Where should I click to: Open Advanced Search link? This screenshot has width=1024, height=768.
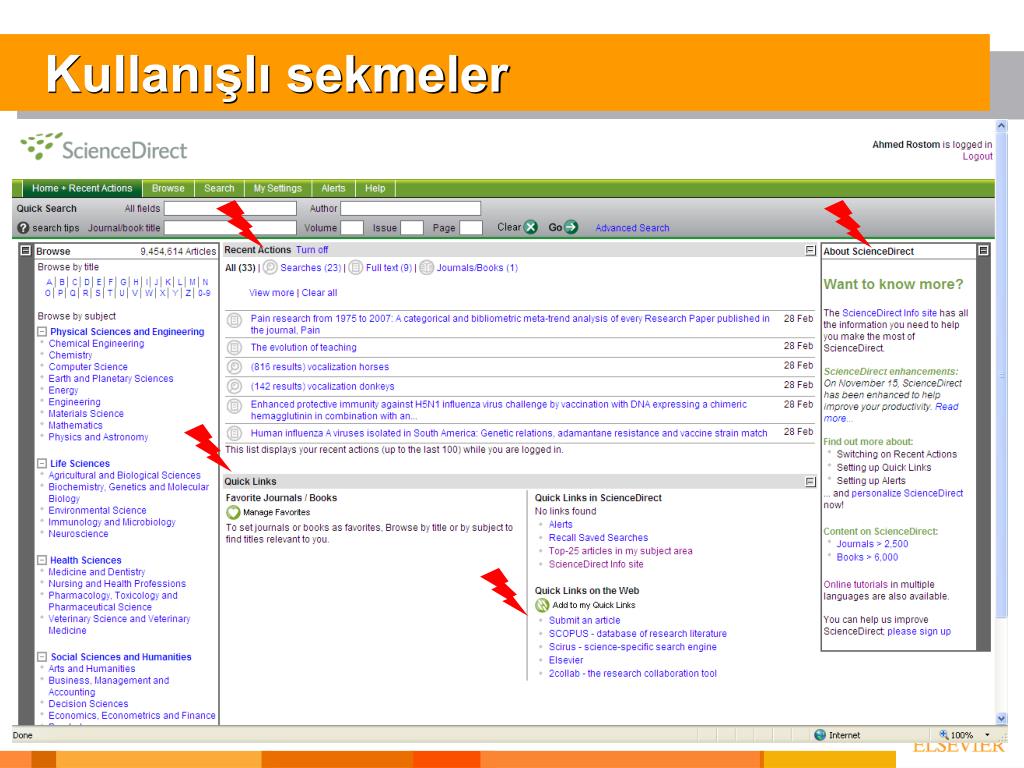(x=632, y=228)
